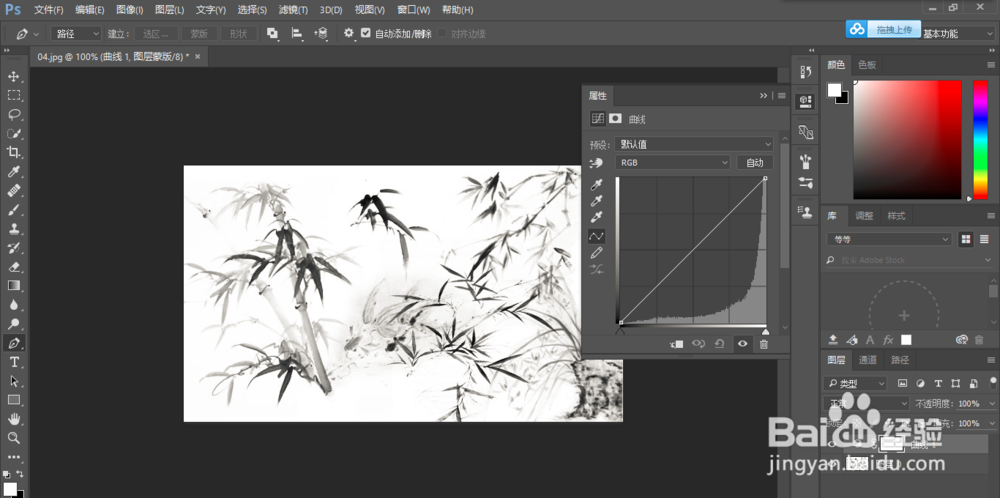Toggle curves layer visibility eye in Properties
Screen dimensions: 1000x498
[742, 344]
